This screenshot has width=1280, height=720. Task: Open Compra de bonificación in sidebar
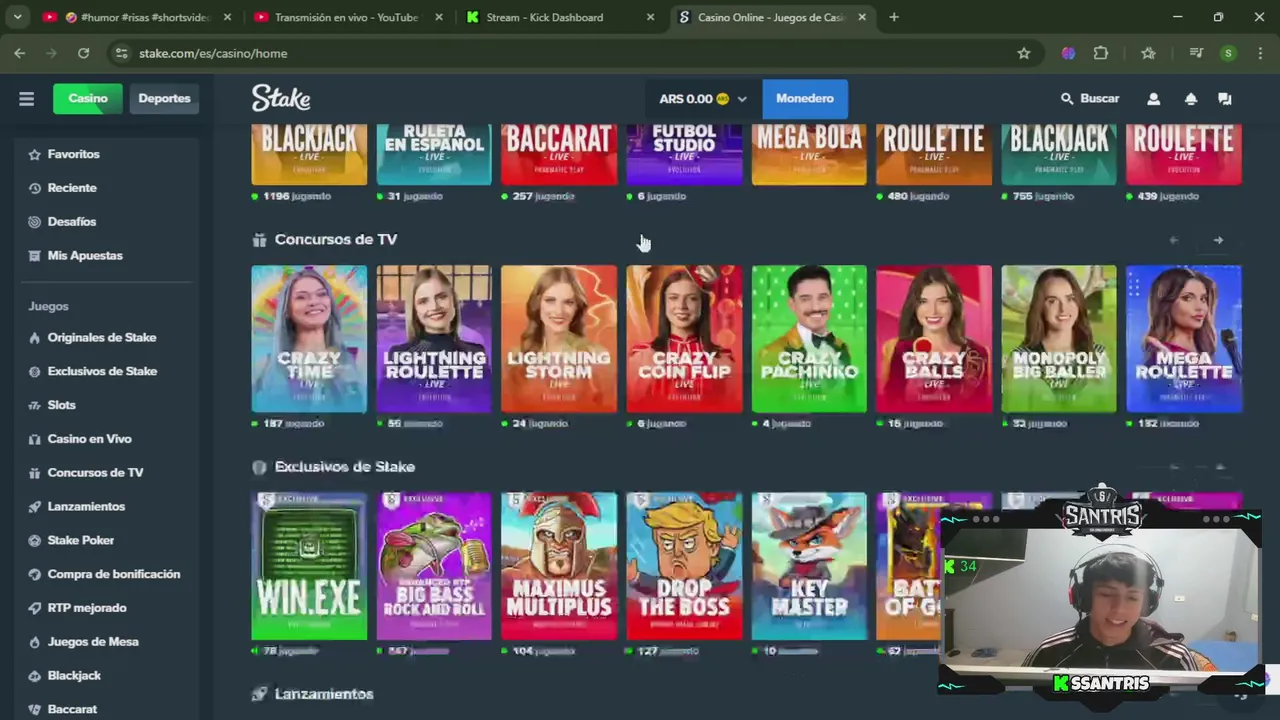tap(114, 574)
